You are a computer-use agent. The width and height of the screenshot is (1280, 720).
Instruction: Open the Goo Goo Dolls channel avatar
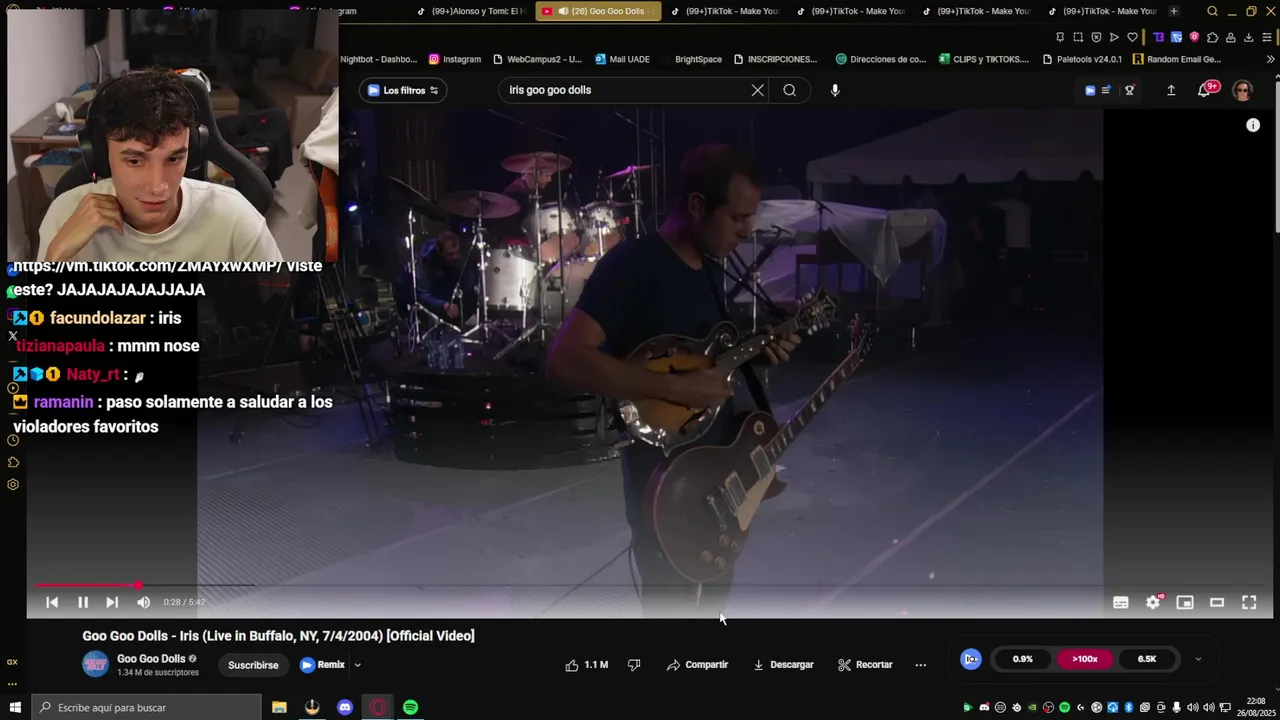(x=96, y=664)
